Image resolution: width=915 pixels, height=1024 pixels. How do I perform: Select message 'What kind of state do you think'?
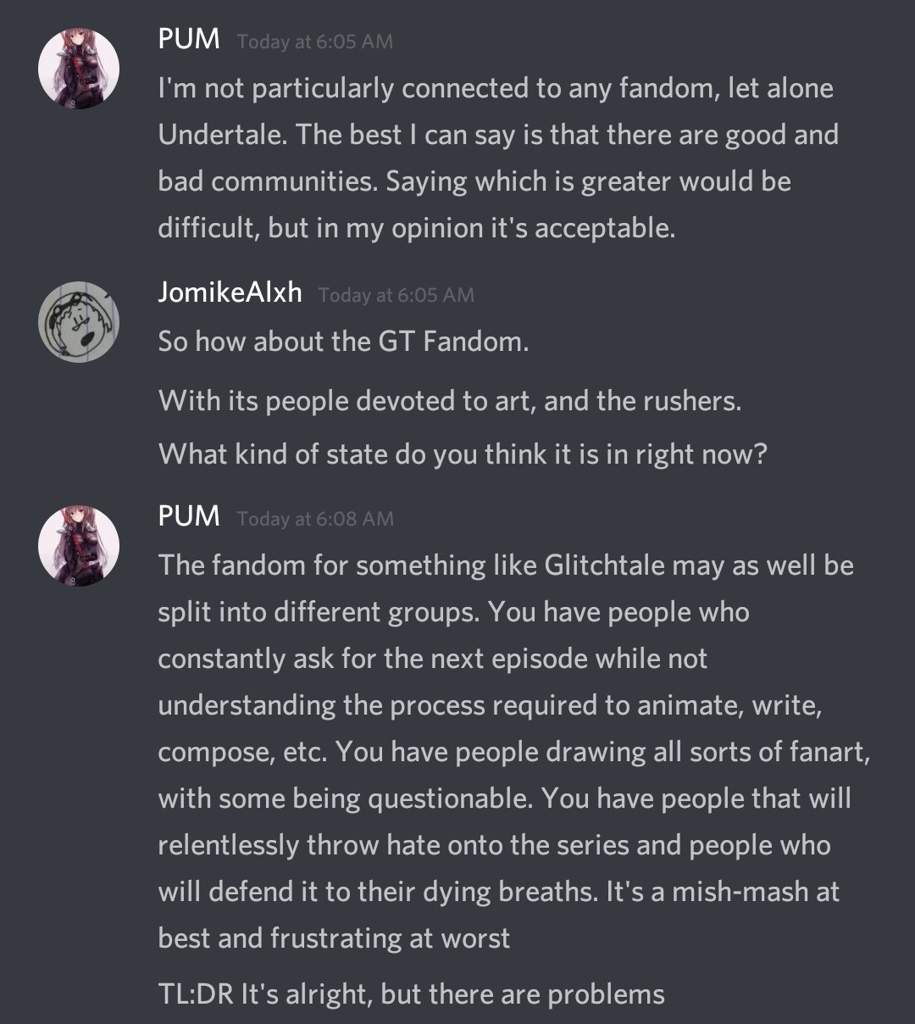click(462, 454)
